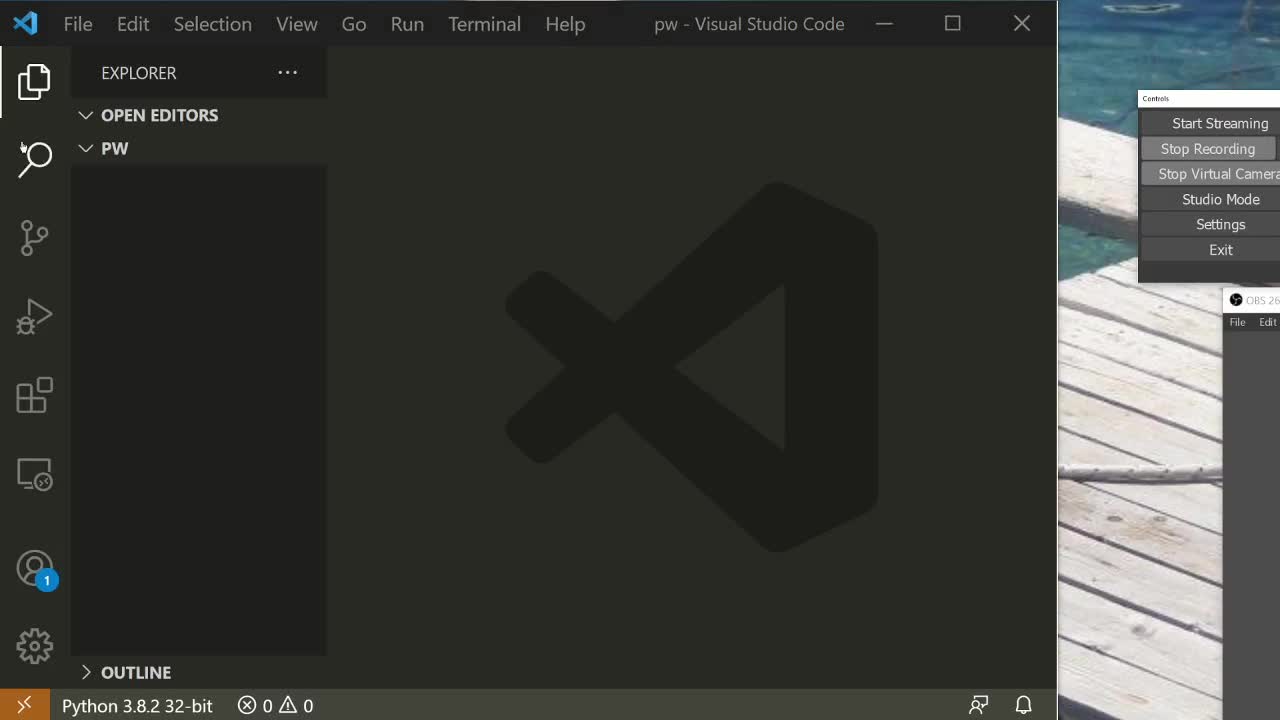The height and width of the screenshot is (720, 1280).
Task: Select the Python 3.8.2 32-bit interpreter
Action: pyautogui.click(x=137, y=706)
